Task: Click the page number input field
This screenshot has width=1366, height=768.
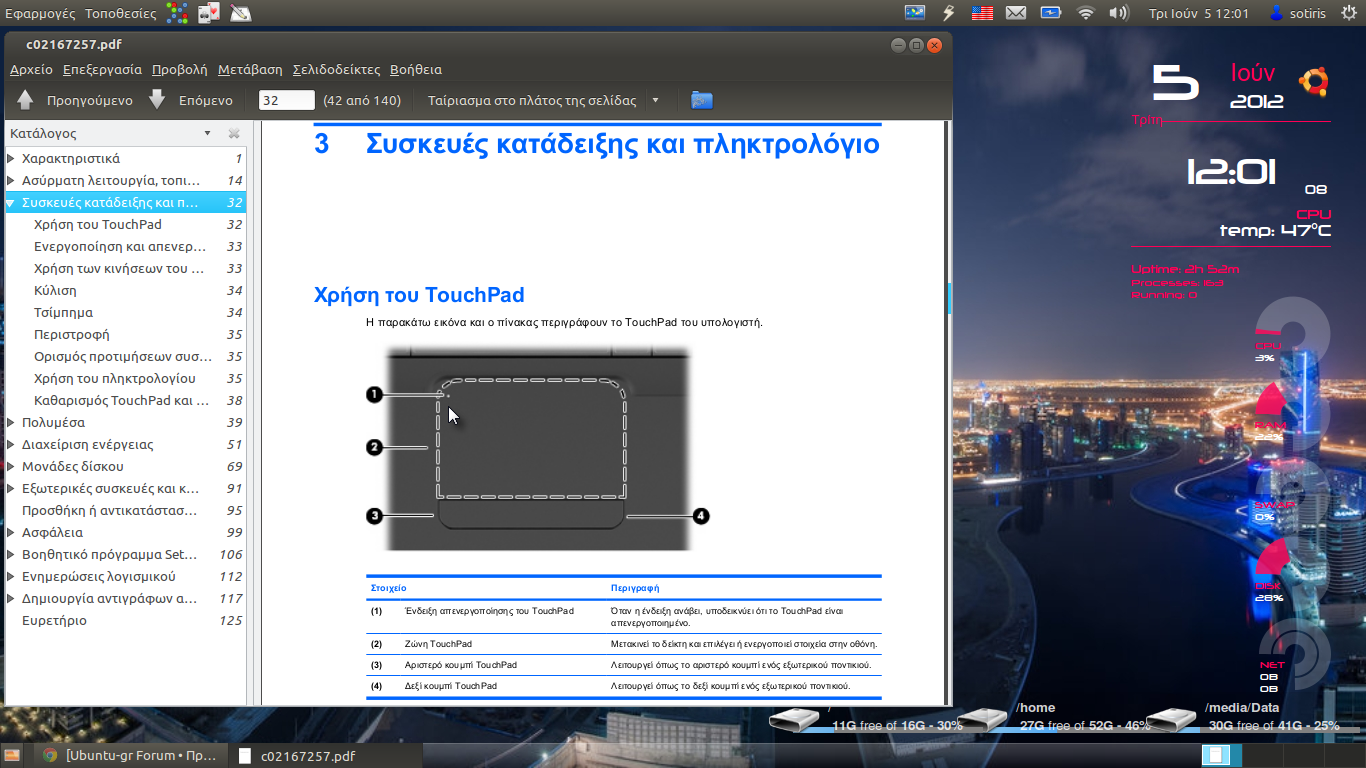Action: click(x=286, y=100)
